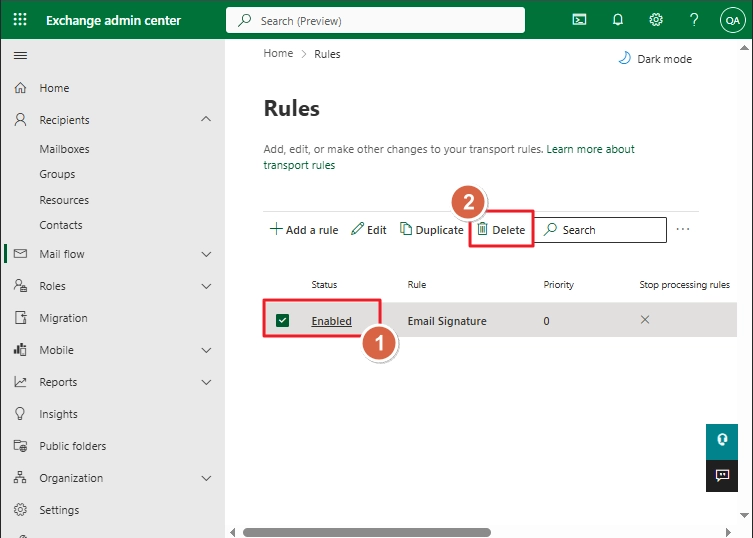
Task: Click the Home house icon in sidebar
Action: coord(20,88)
